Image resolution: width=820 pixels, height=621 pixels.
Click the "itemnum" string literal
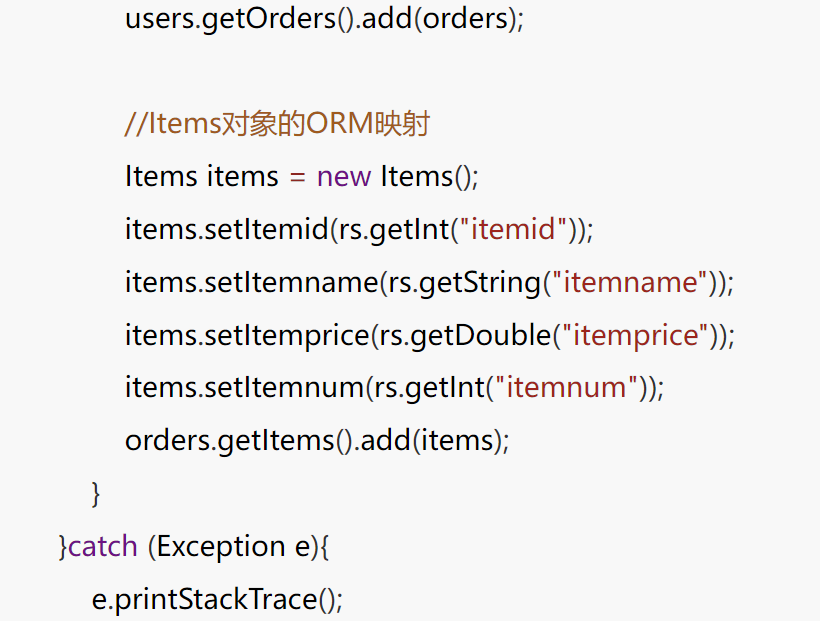(566, 388)
